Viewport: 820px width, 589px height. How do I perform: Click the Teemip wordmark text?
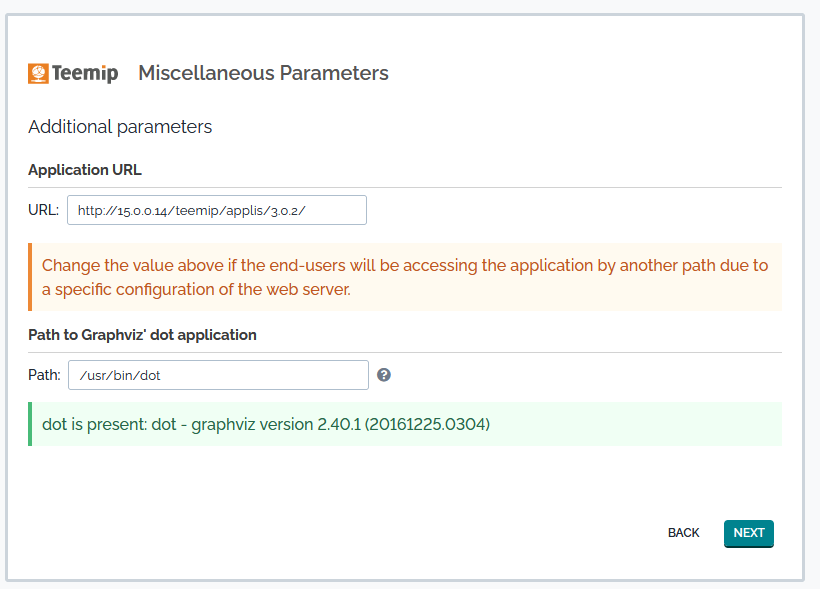(85, 73)
